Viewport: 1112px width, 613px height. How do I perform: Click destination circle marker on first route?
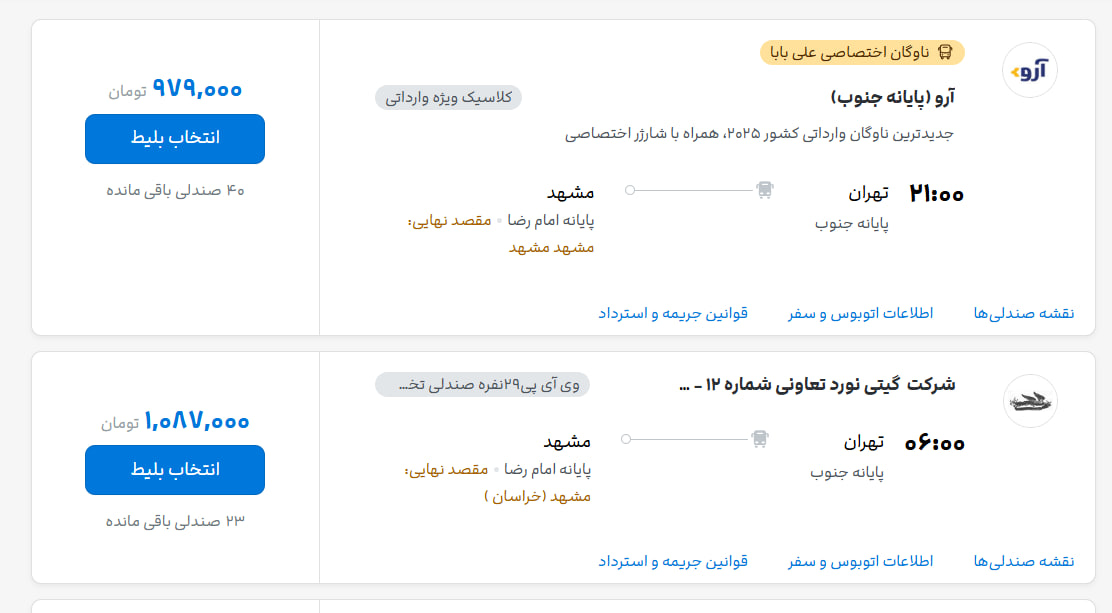(x=630, y=189)
